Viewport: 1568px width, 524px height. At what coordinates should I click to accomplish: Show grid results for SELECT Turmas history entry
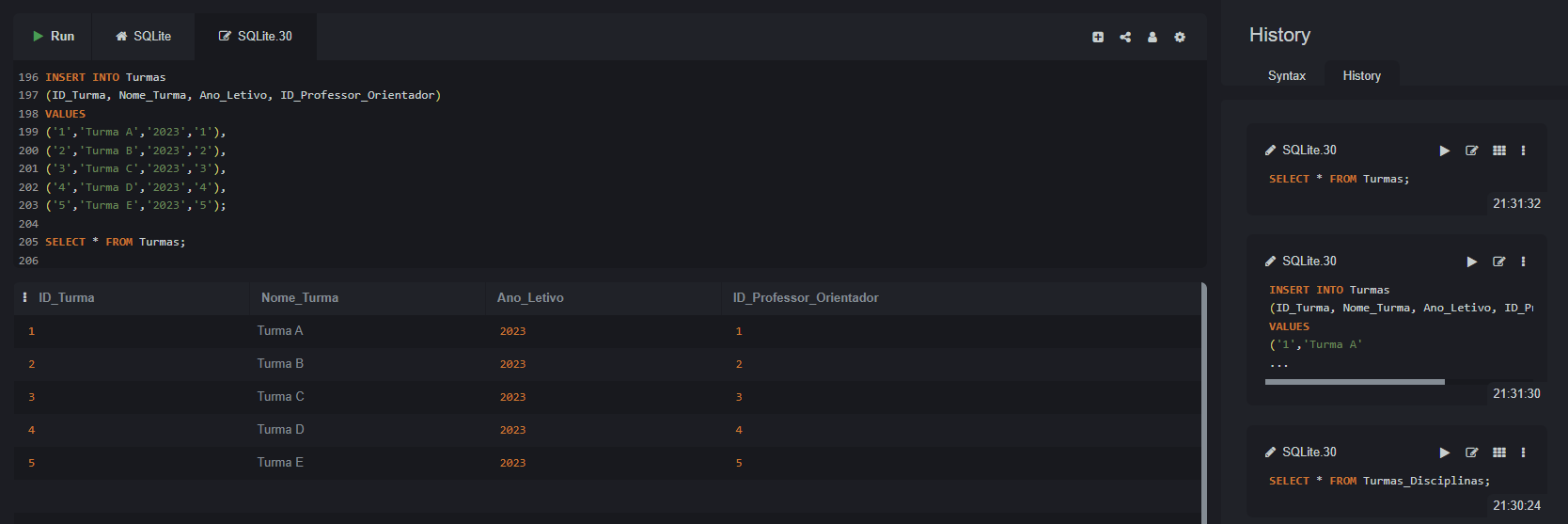[x=1499, y=151]
